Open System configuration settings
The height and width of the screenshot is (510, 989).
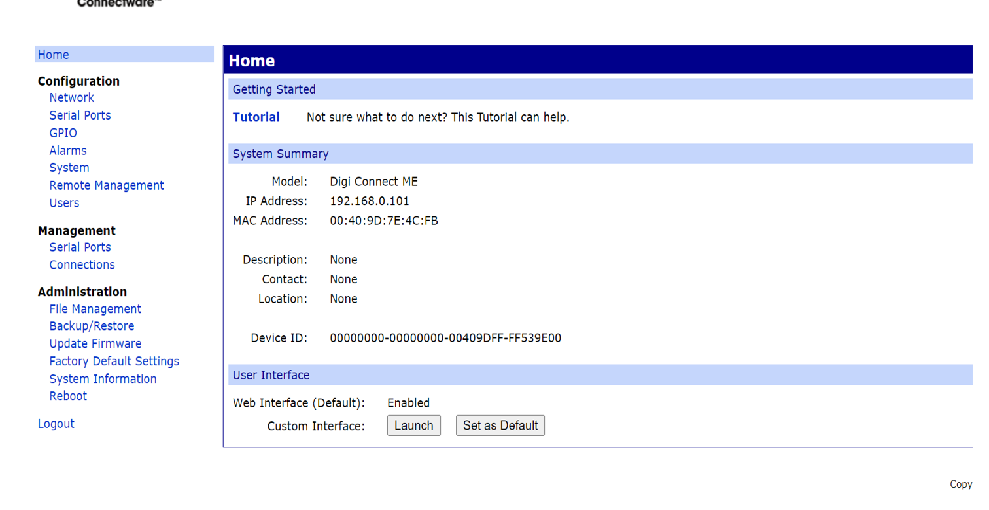point(69,168)
